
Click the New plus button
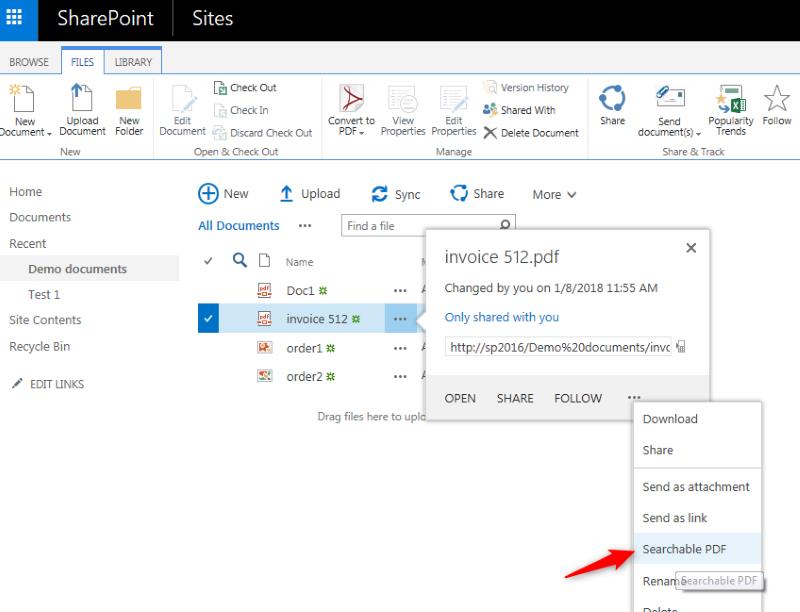223,194
